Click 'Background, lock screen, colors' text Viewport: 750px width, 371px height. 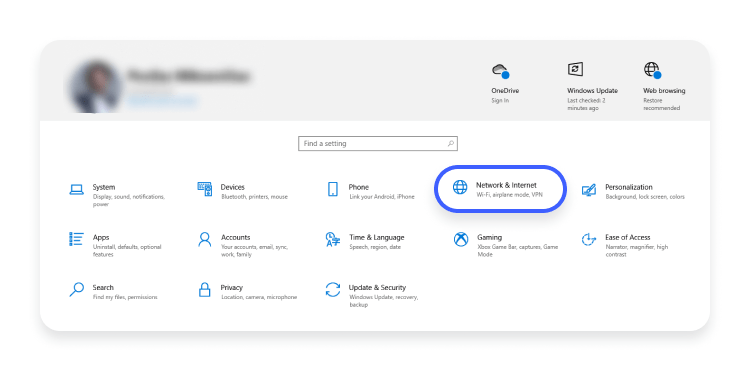[x=645, y=196]
